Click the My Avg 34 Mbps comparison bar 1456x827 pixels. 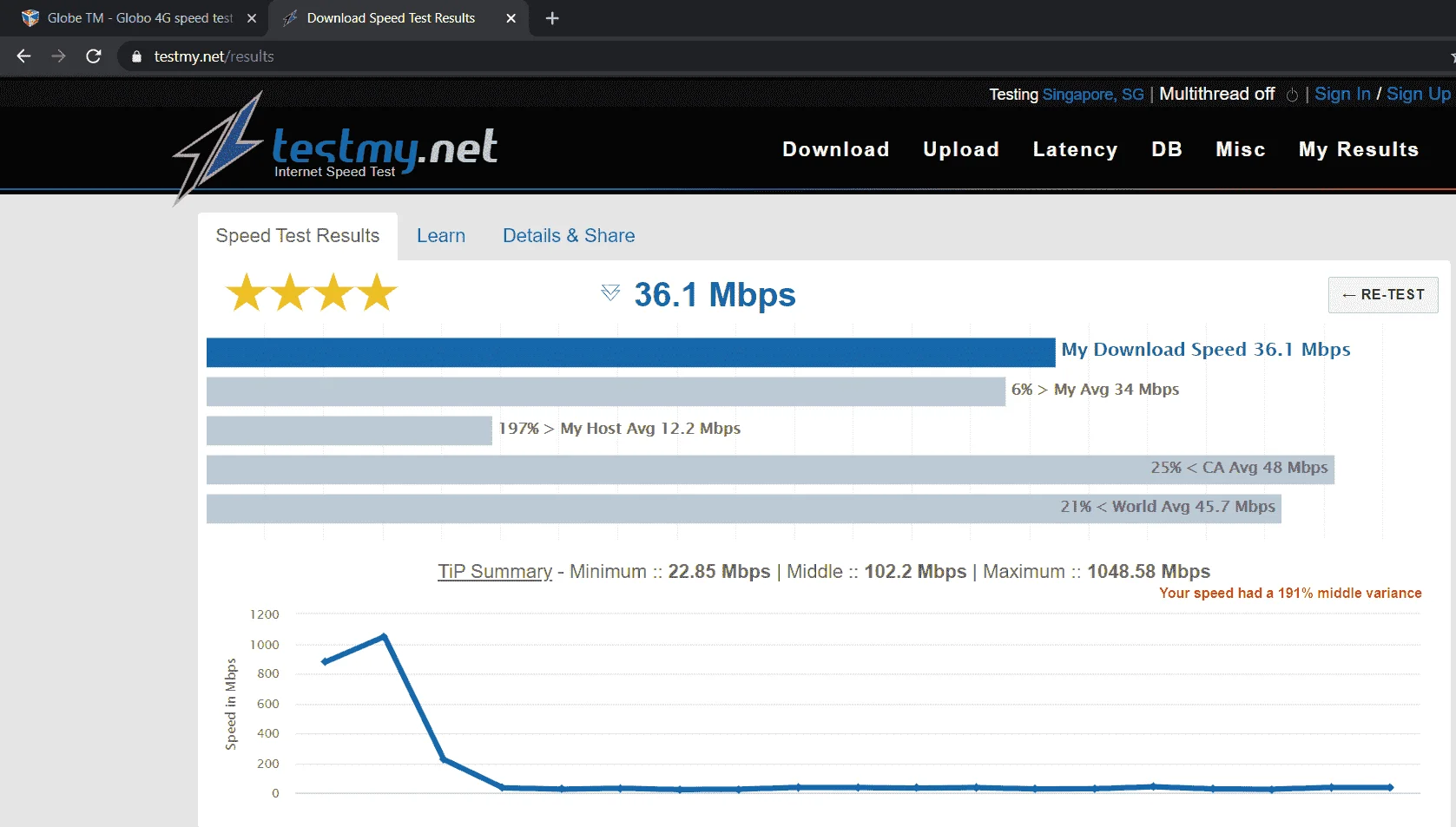pos(606,391)
